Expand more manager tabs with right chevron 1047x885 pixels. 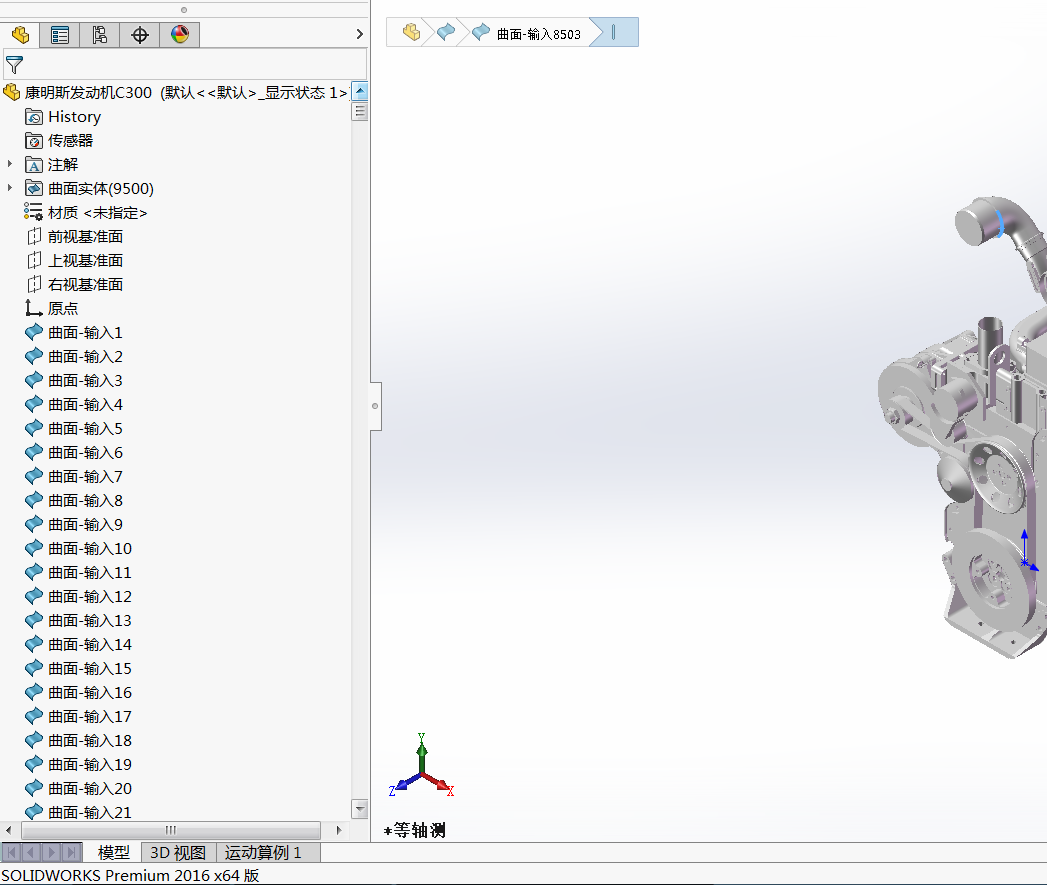[x=359, y=34]
